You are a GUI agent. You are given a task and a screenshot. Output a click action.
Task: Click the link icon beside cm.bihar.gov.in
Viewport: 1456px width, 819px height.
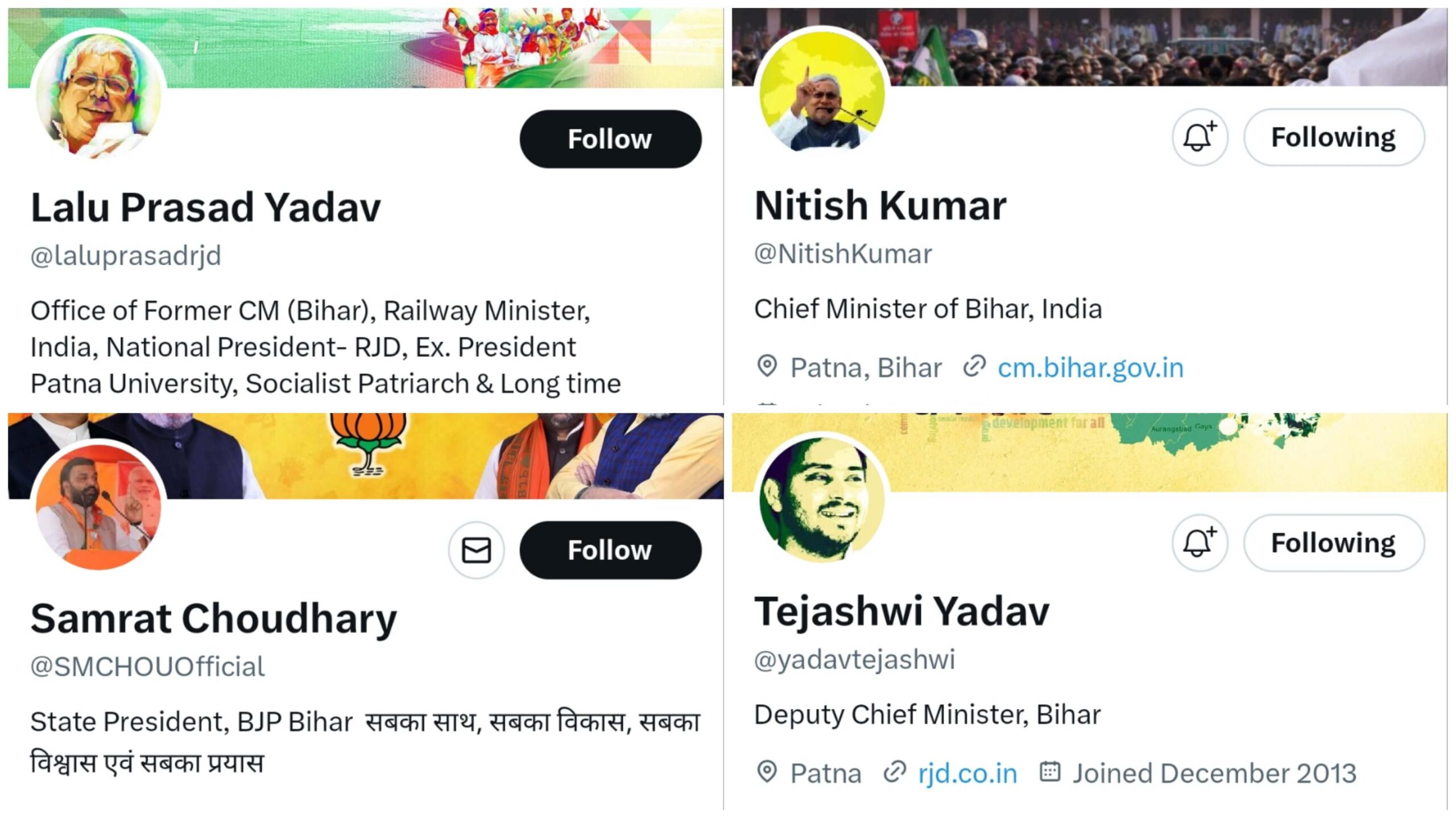pyautogui.click(x=974, y=366)
